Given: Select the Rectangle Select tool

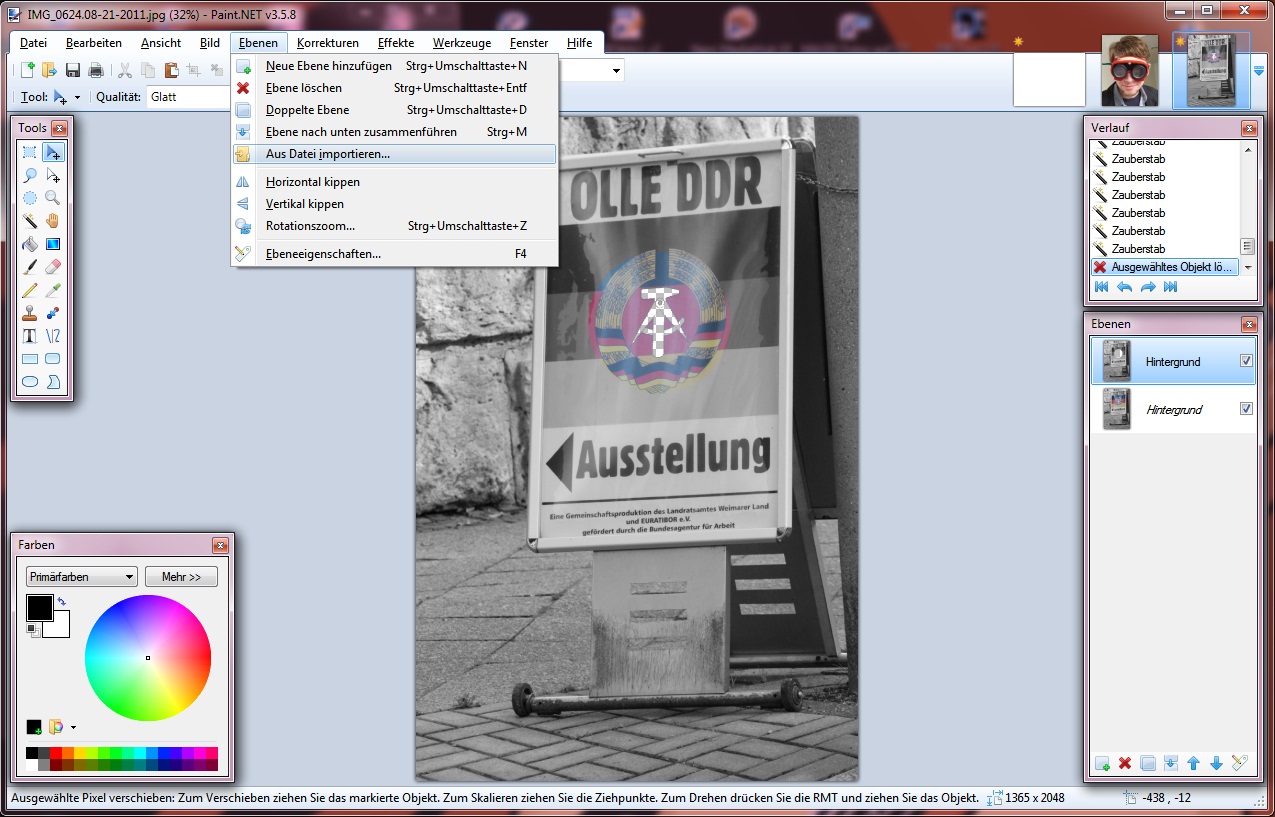Looking at the screenshot, I should [x=30, y=152].
